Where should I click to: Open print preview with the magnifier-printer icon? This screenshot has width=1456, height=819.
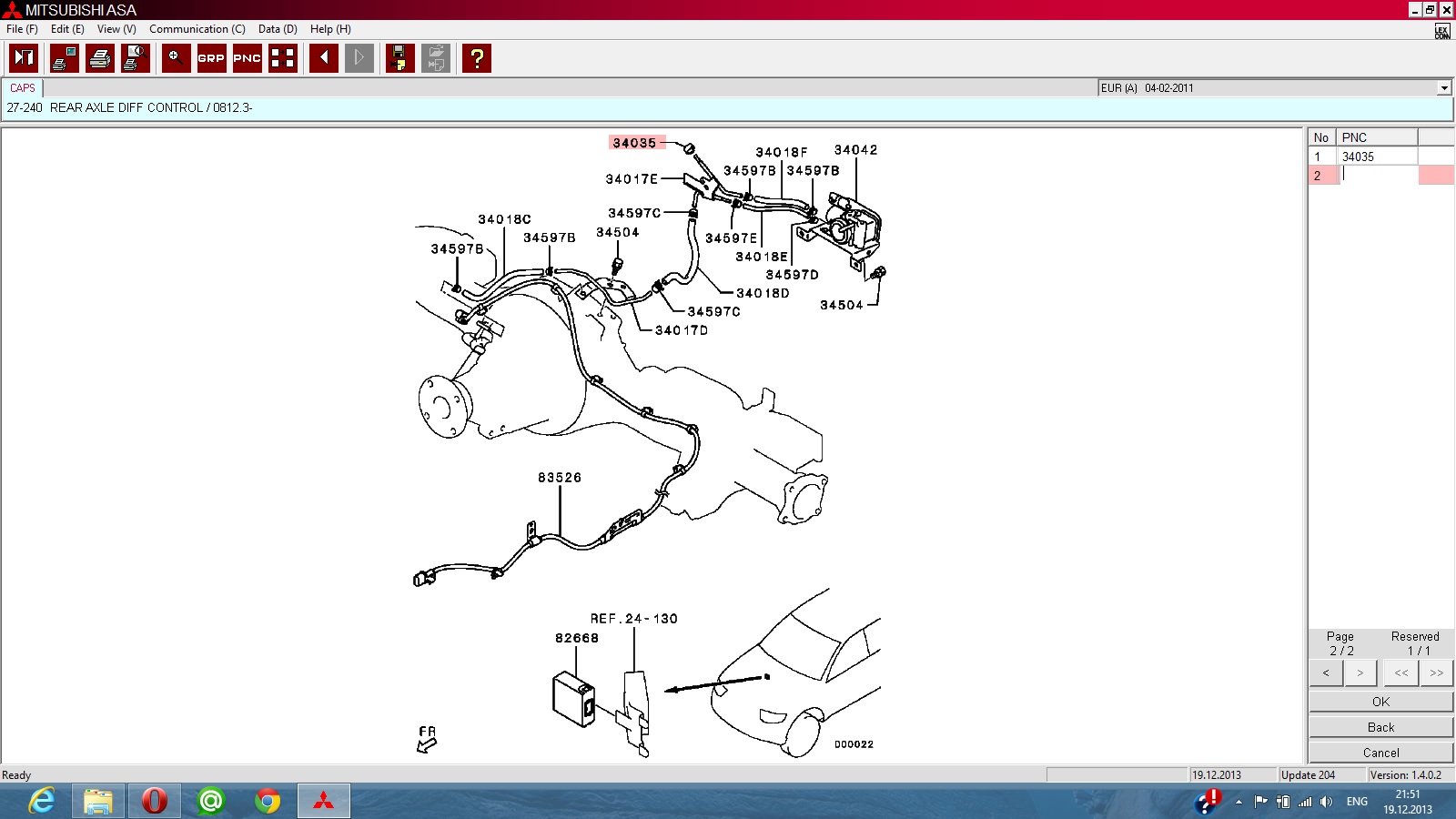click(x=135, y=58)
